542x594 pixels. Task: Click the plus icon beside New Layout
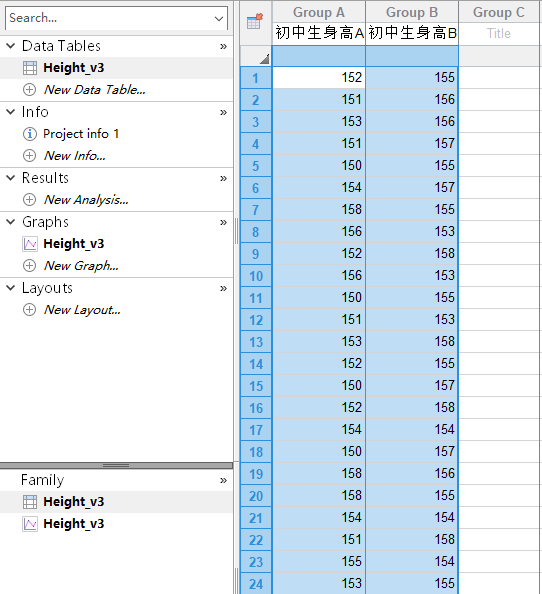[x=30, y=310]
